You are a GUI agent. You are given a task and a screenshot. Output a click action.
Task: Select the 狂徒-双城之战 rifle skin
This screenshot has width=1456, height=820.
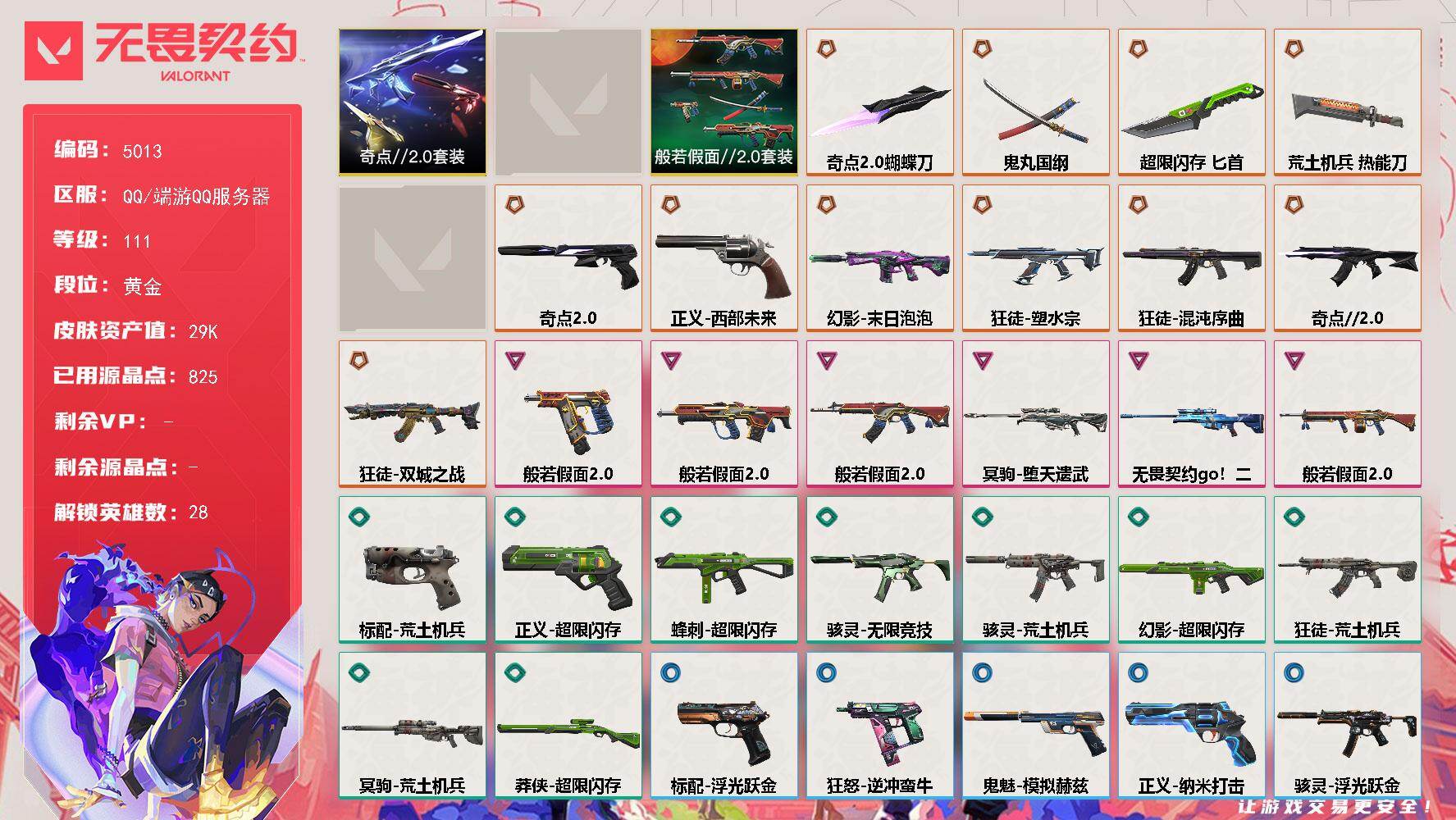[412, 414]
